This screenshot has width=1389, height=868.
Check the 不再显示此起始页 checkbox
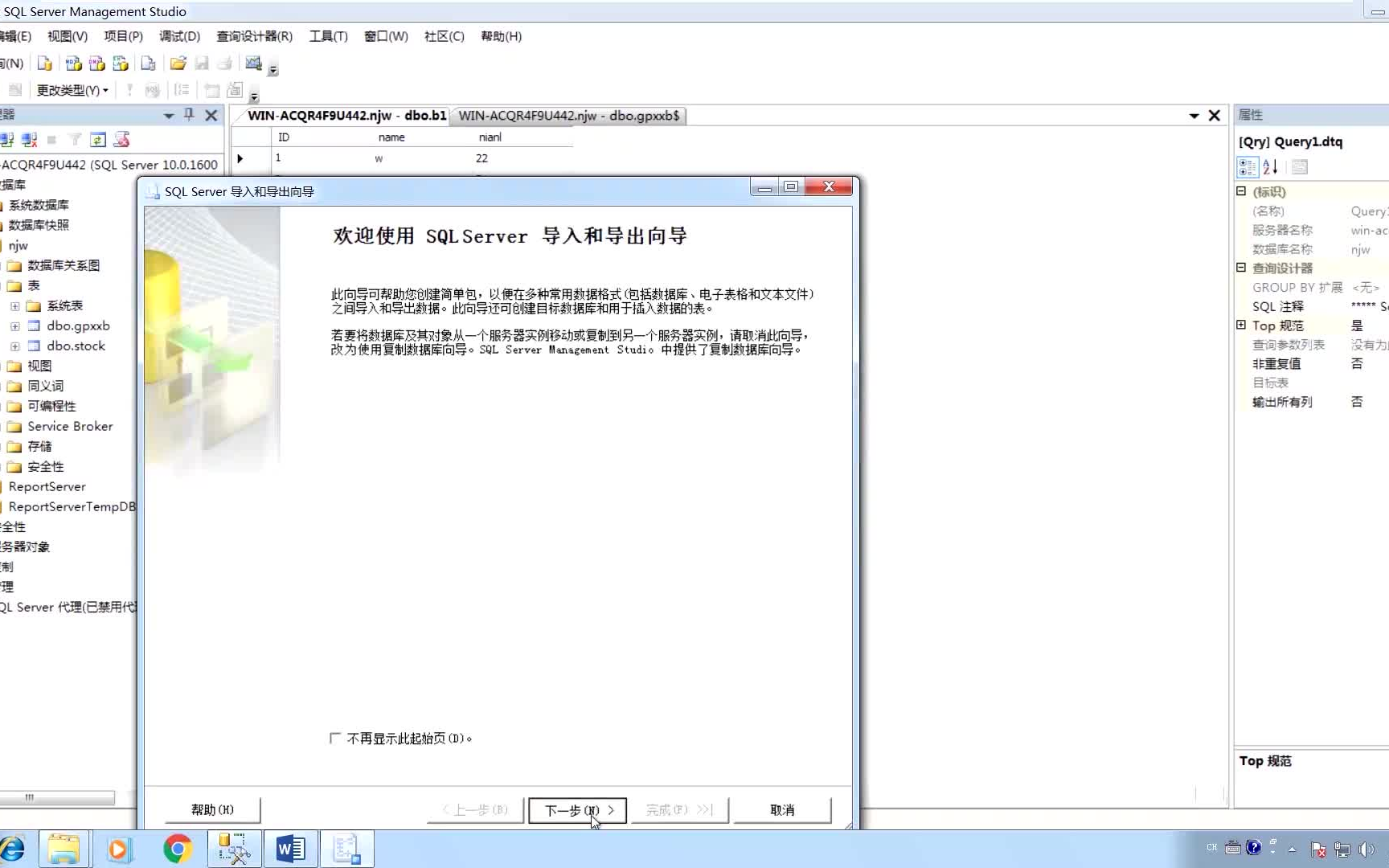point(335,738)
